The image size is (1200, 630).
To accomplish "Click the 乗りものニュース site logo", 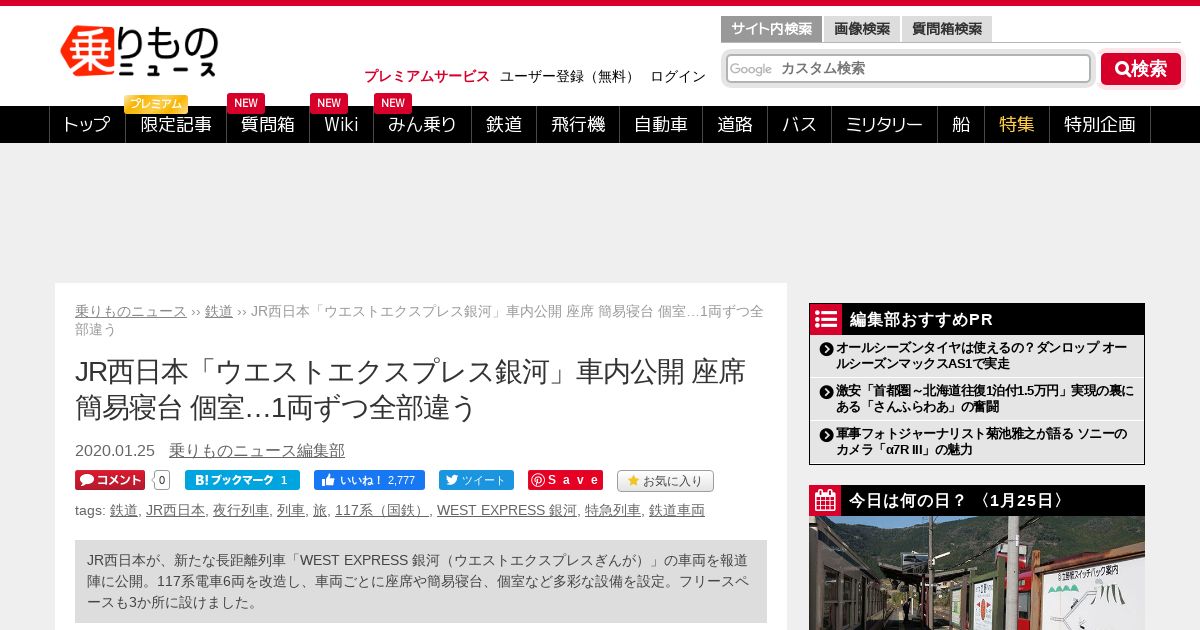I will pos(139,51).
